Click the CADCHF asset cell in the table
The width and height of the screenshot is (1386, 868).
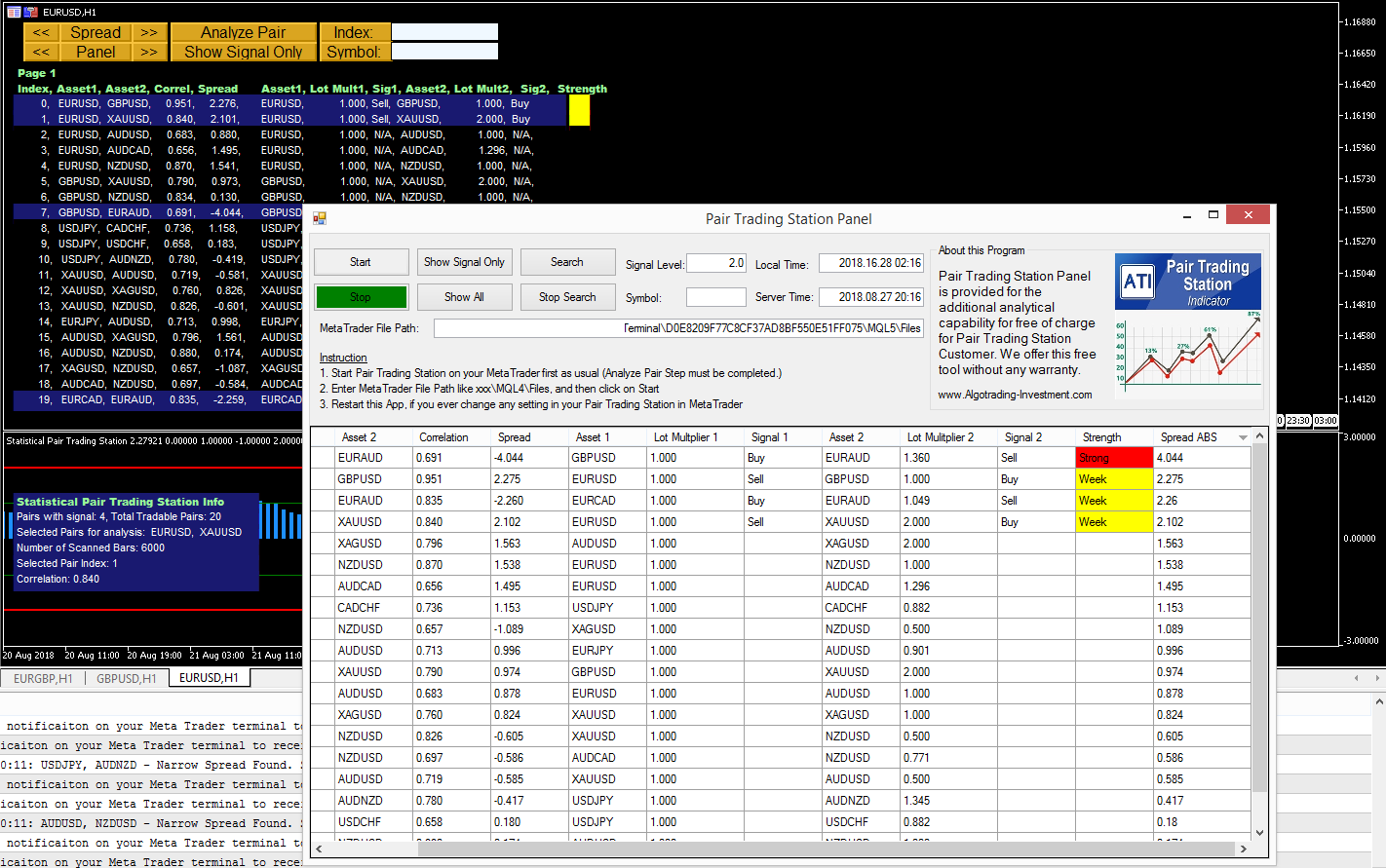(x=373, y=608)
